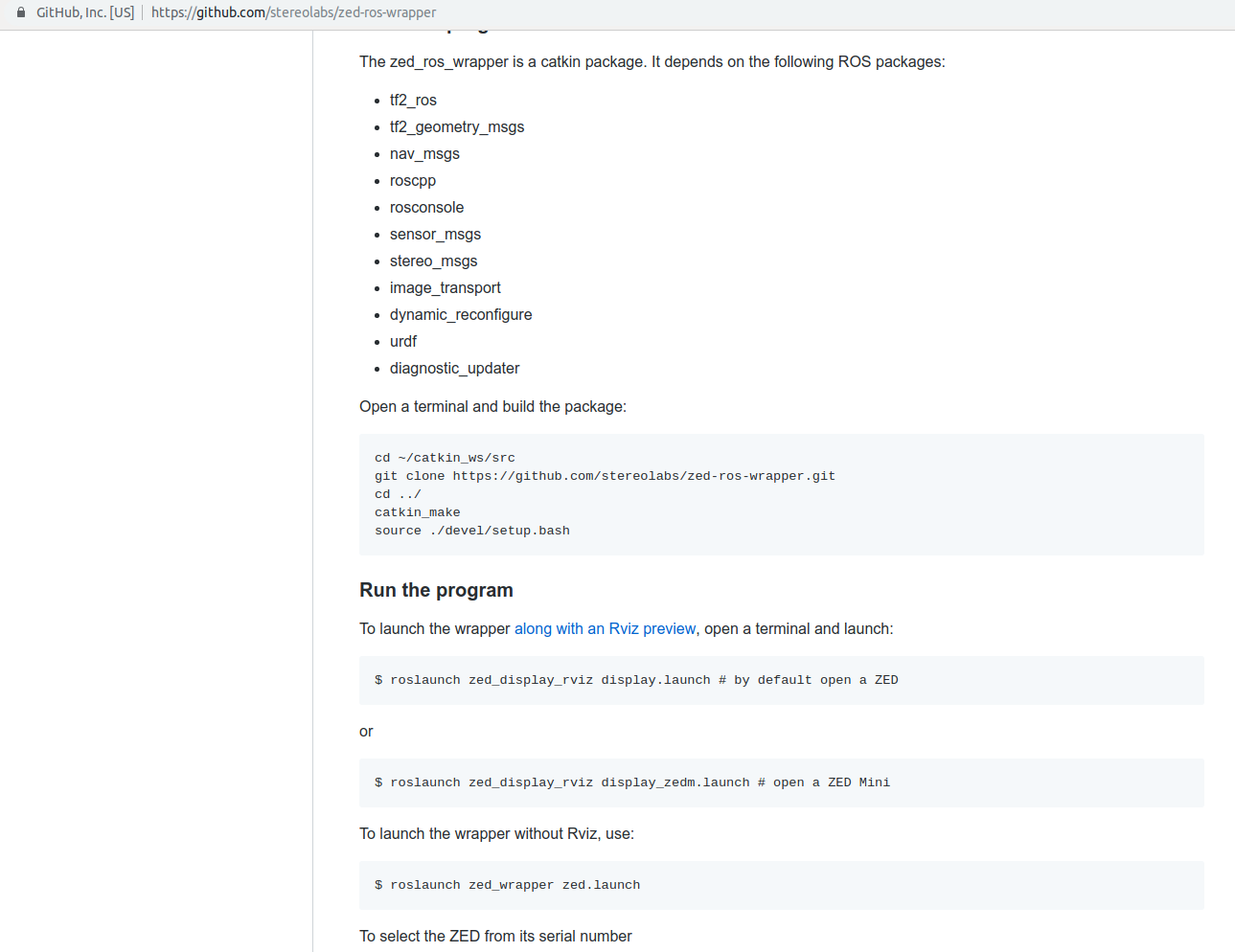1235x952 pixels.
Task: Click the display_zedm.launch ZED Mini code block
Action: pos(632,782)
